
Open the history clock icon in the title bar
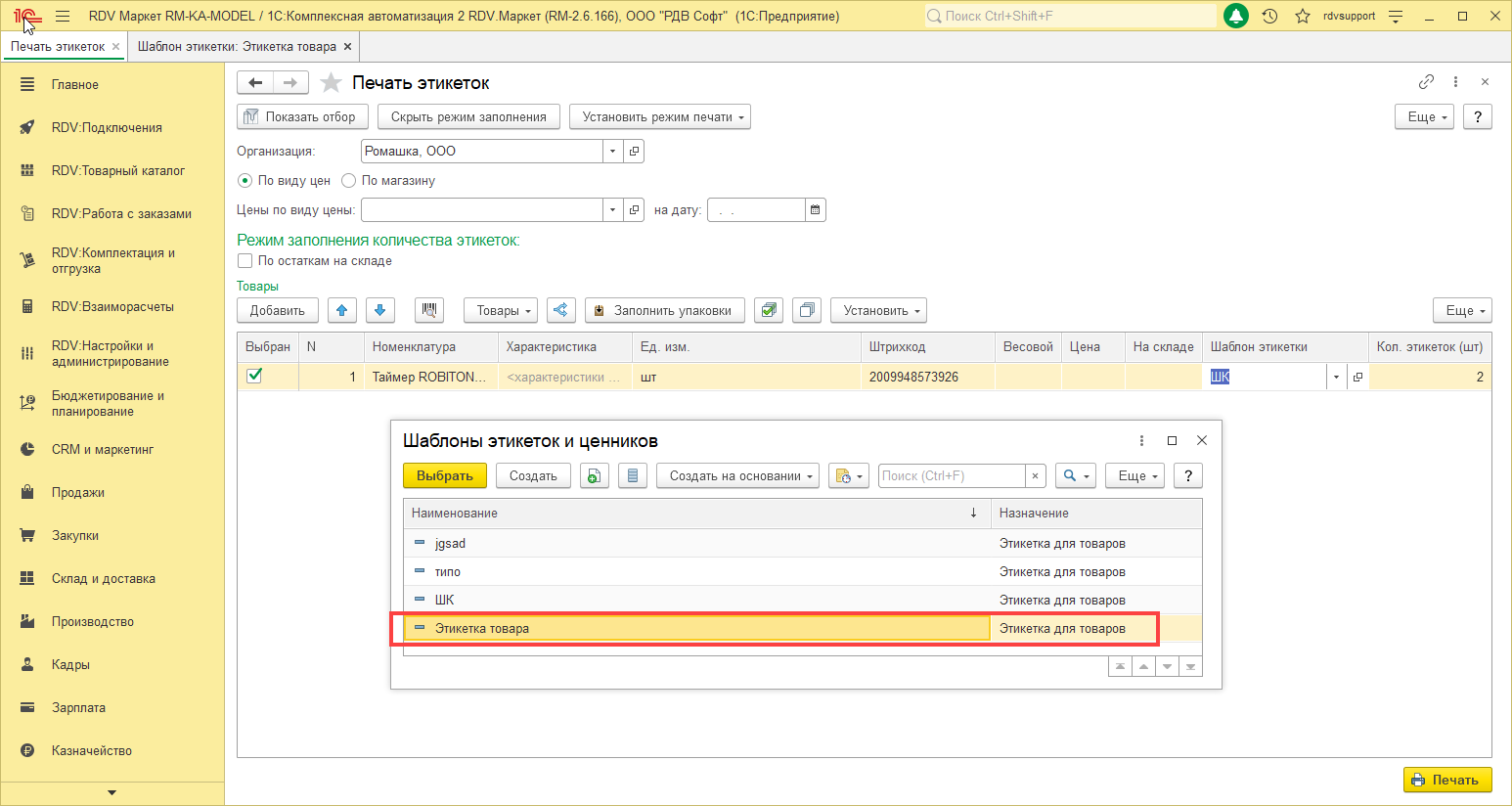pos(1269,16)
